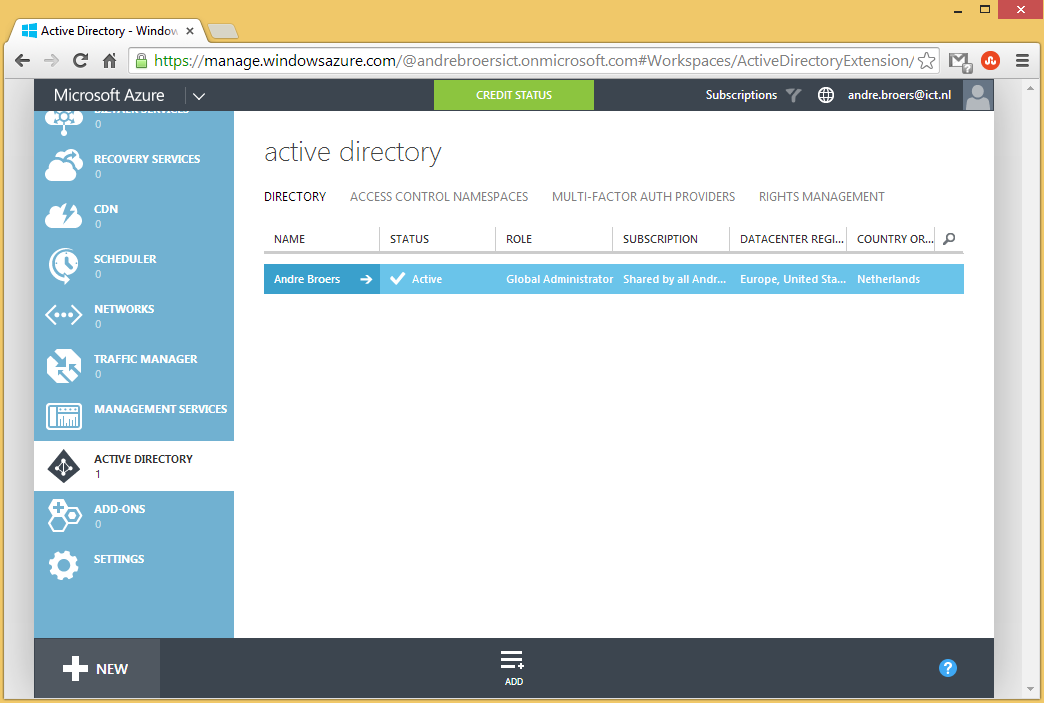Click the Settings gear icon
Image resolution: width=1044 pixels, height=703 pixels.
(64, 565)
